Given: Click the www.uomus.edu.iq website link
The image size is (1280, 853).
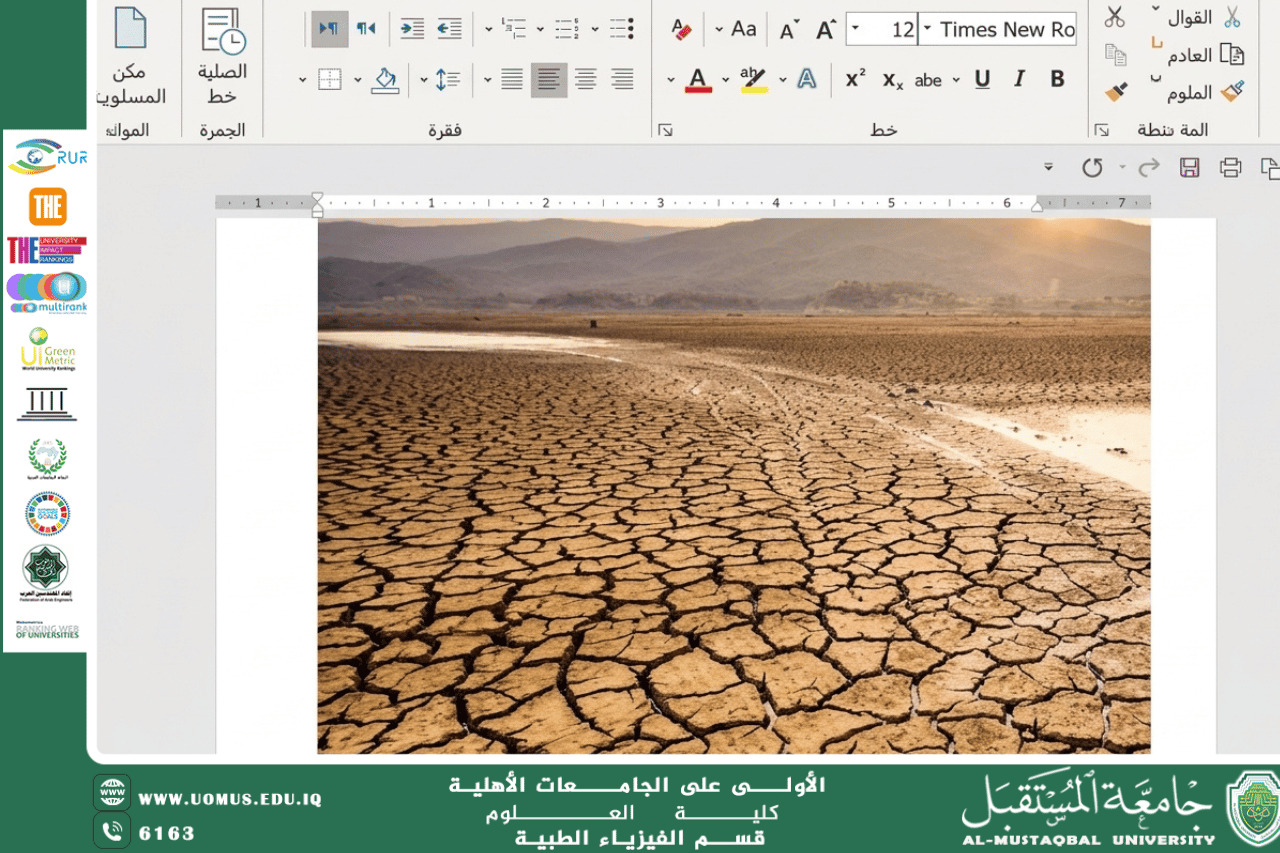Looking at the screenshot, I should click(x=230, y=799).
